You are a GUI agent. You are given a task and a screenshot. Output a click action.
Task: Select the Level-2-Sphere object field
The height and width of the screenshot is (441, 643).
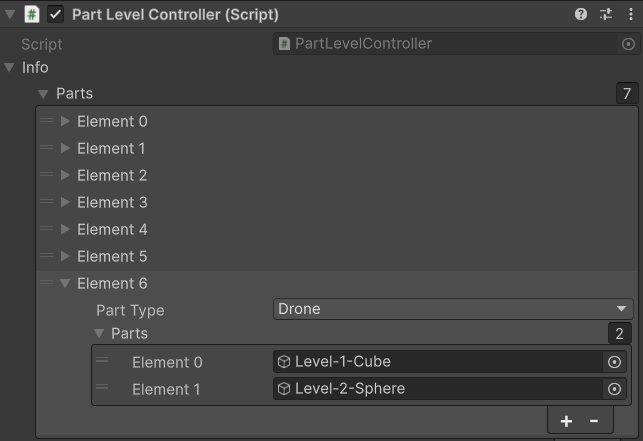coord(438,389)
